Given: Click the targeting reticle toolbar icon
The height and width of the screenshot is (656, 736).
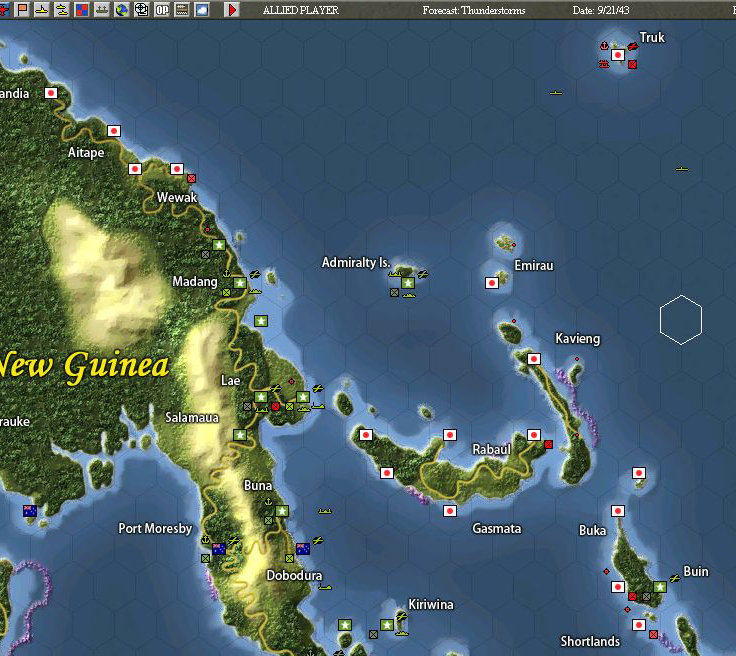Looking at the screenshot, I should (x=141, y=9).
